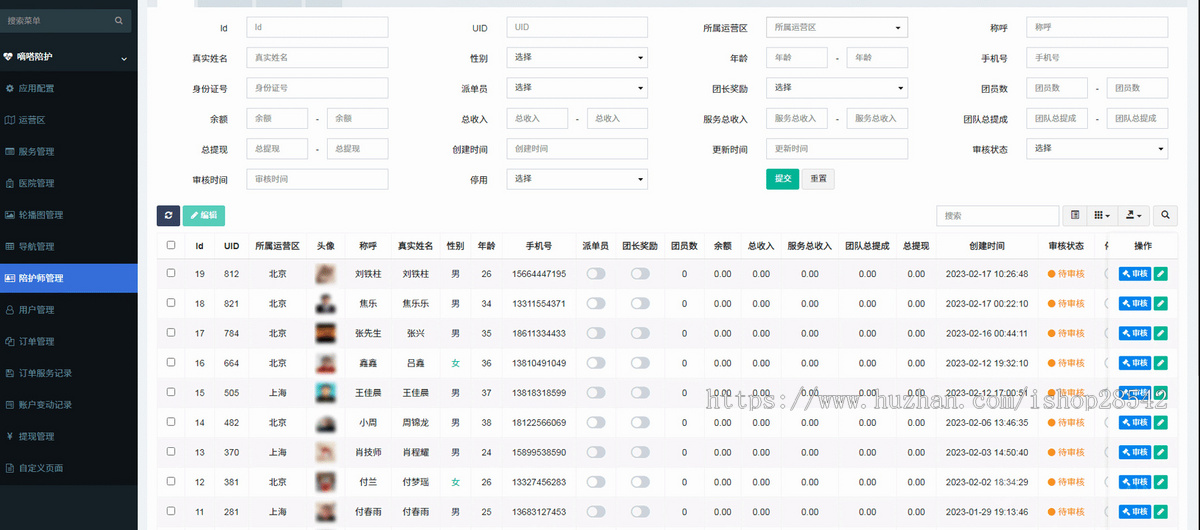The width and height of the screenshot is (1200, 530).
Task: Click phone number 13810491049 cell
Action: tap(538, 363)
